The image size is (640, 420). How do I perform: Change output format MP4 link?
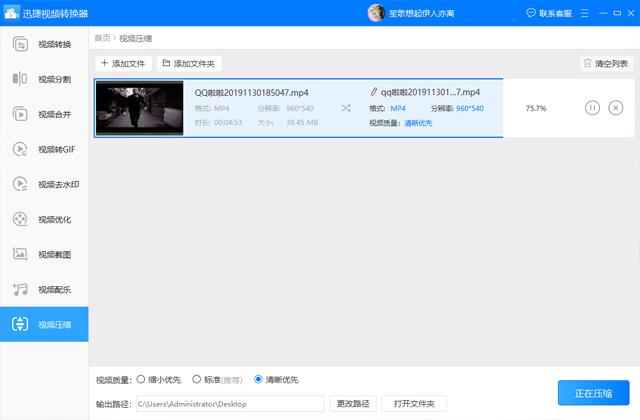point(398,108)
